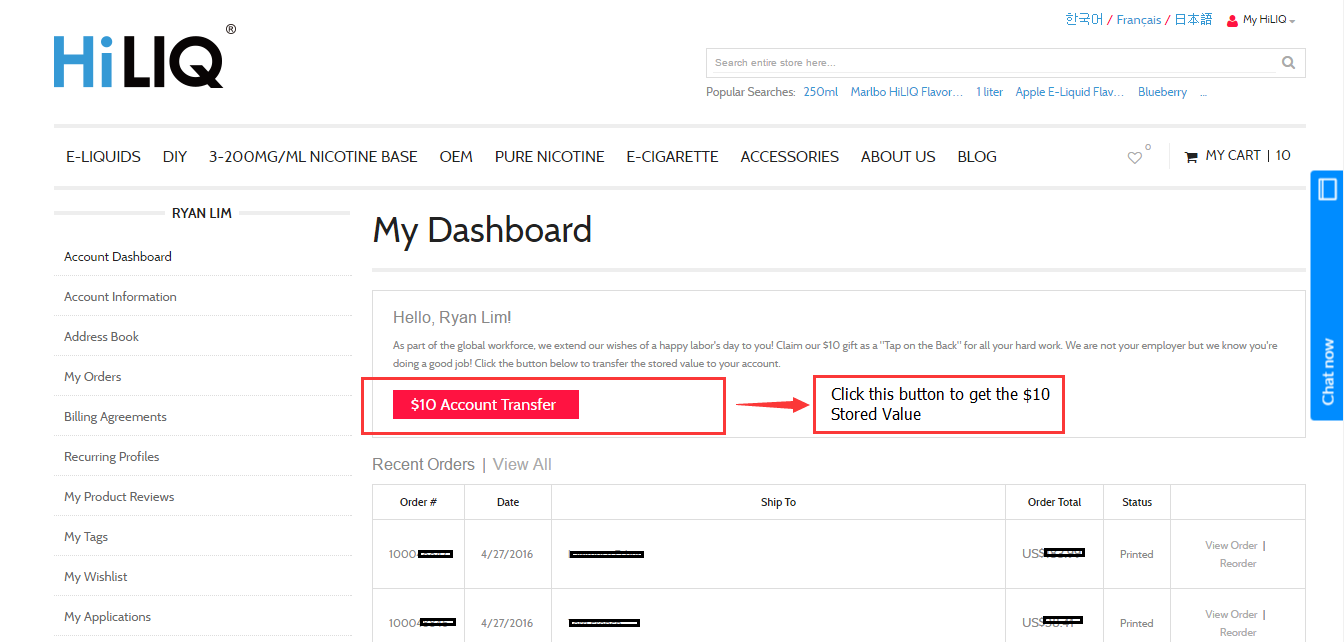Click the $10 Account Transfer button
This screenshot has height=642, width=1344.
486,405
